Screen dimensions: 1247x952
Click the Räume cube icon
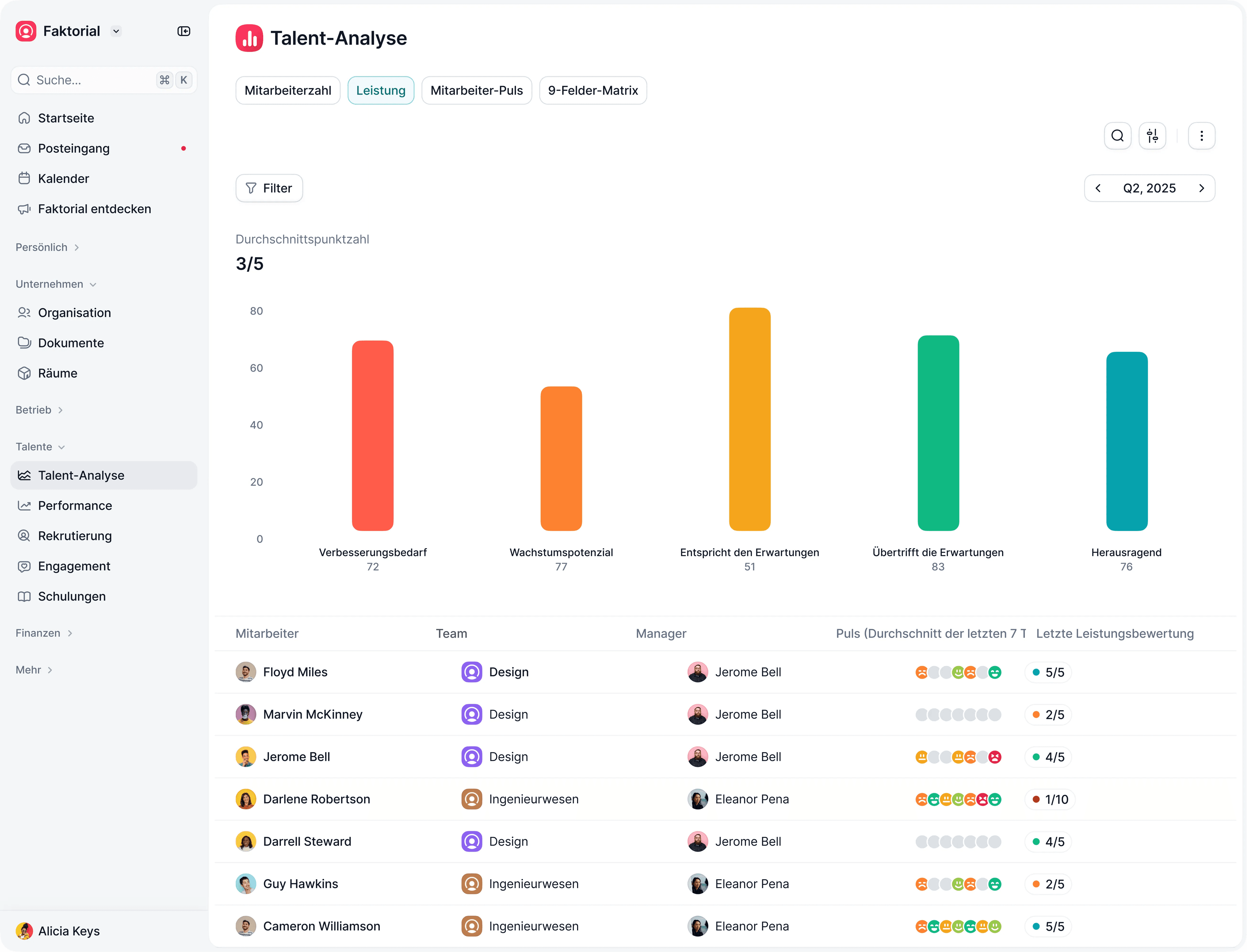(24, 374)
